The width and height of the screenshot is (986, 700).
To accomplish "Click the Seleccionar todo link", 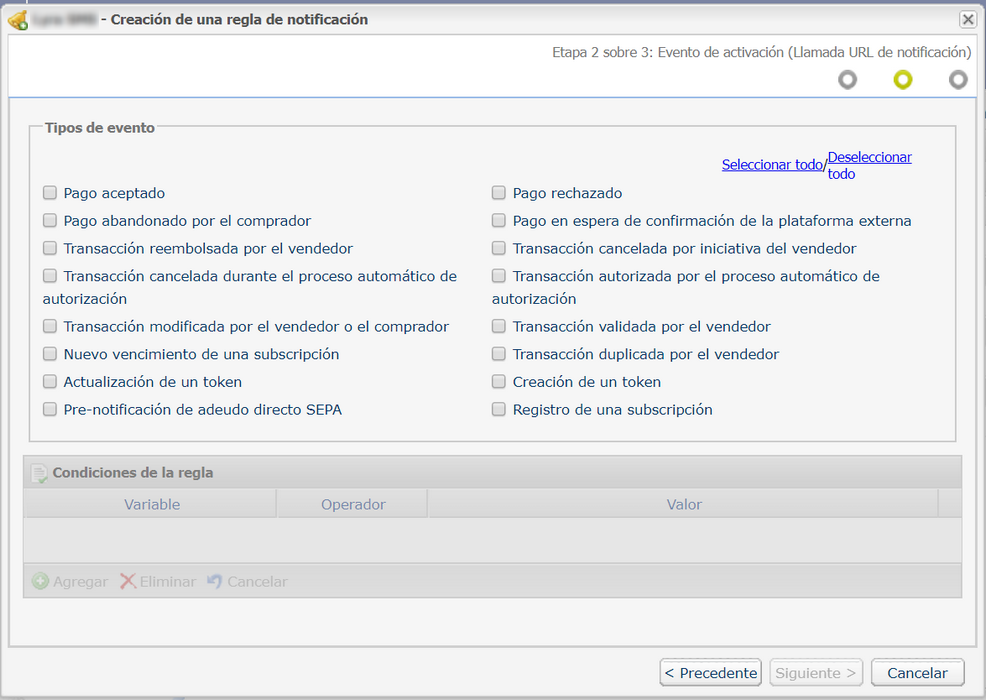I will [771, 165].
